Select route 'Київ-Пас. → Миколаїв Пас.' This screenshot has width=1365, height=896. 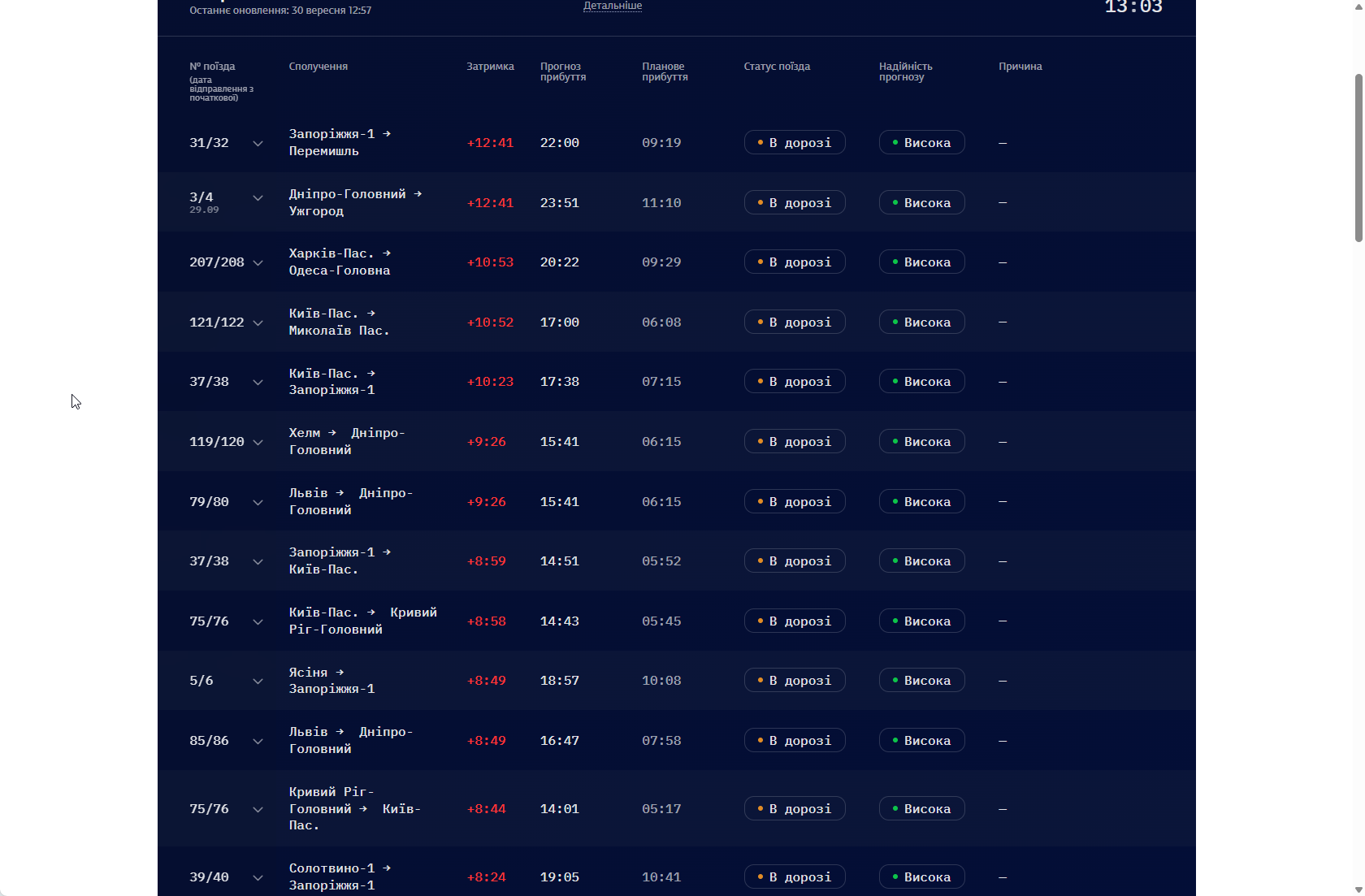(340, 322)
